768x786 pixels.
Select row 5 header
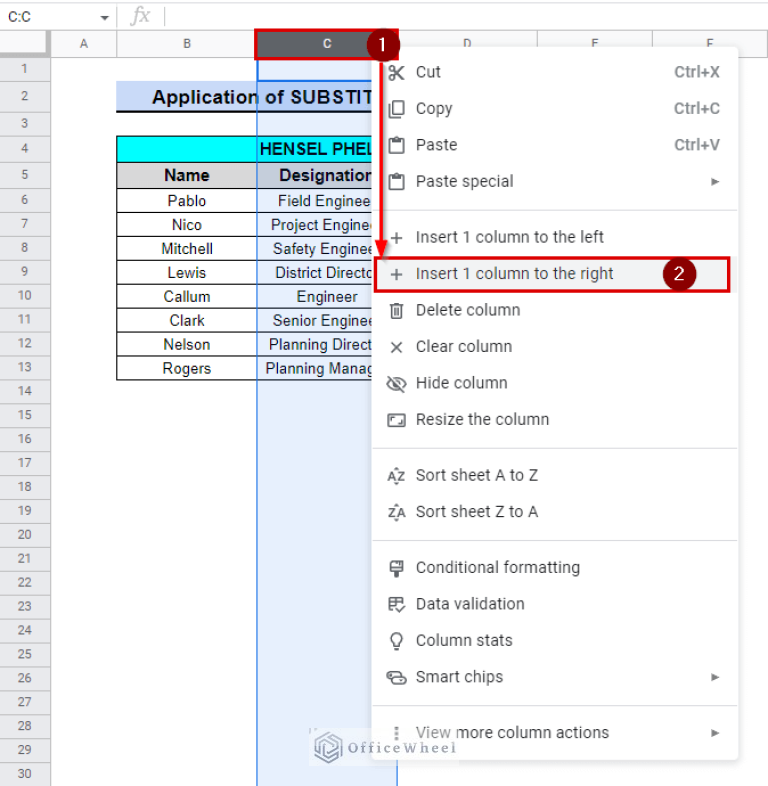tap(25, 175)
